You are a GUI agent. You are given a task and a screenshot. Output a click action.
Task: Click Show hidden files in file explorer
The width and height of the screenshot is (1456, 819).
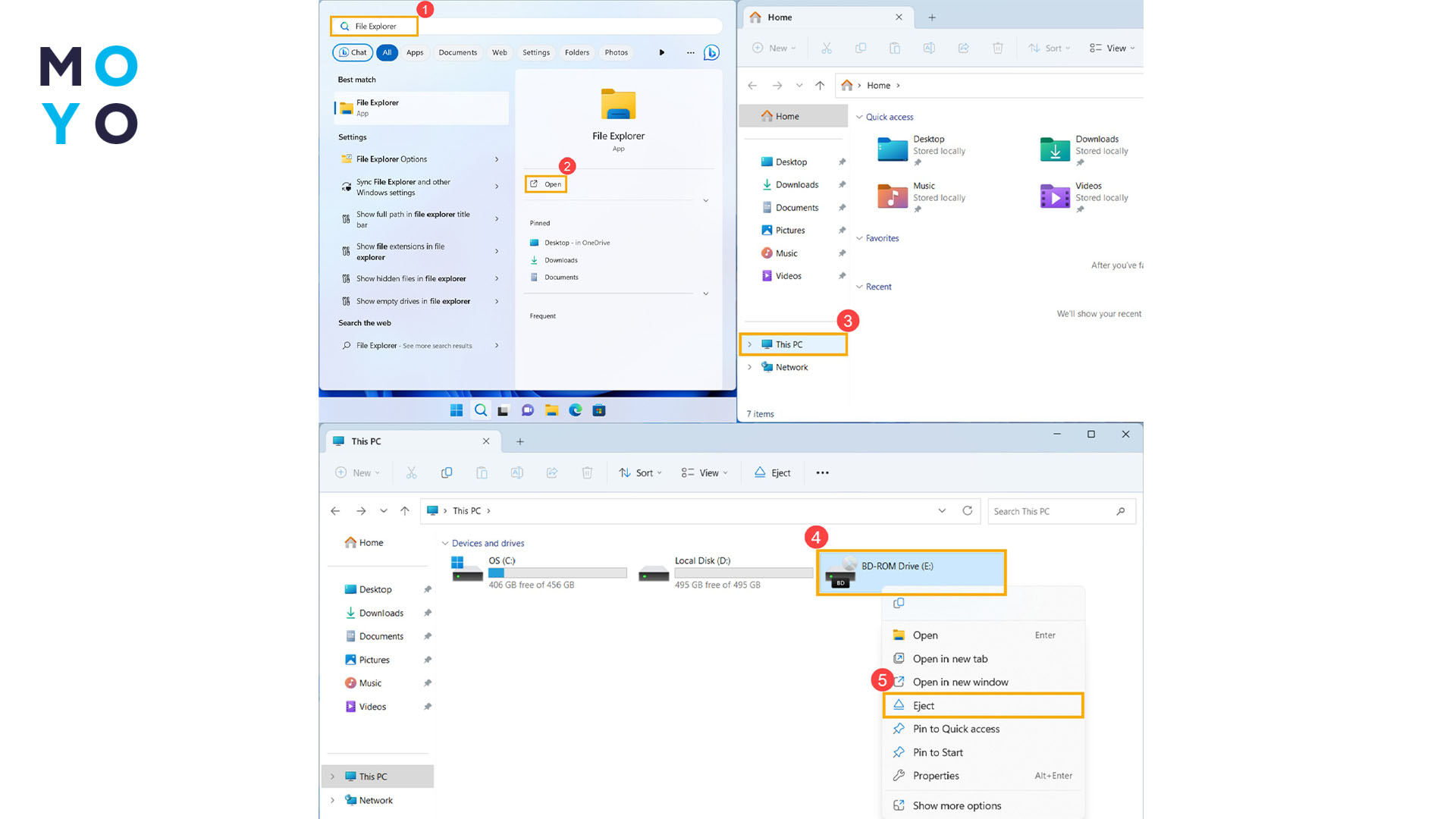pos(421,278)
